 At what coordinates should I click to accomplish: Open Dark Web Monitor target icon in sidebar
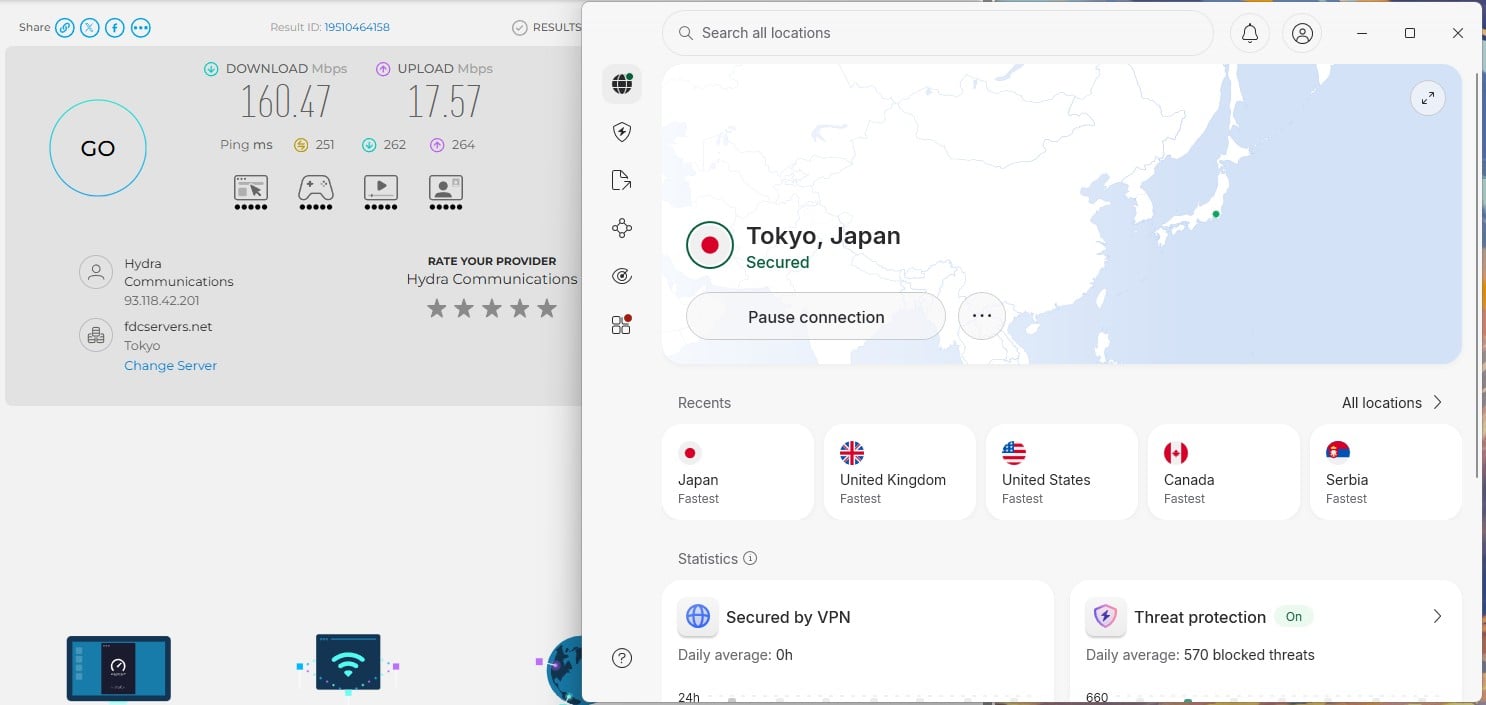(x=622, y=276)
